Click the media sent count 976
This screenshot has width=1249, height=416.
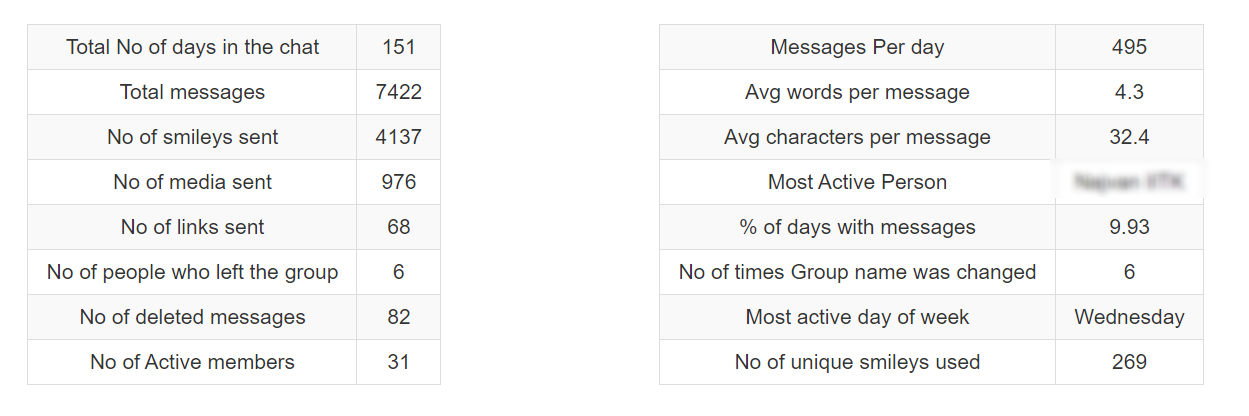click(x=398, y=182)
